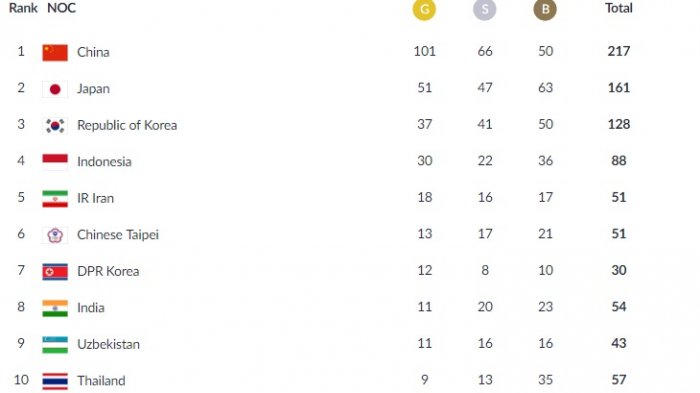This screenshot has height=393, width=700.
Task: Click the DPR Korea flag icon
Action: pos(55,272)
